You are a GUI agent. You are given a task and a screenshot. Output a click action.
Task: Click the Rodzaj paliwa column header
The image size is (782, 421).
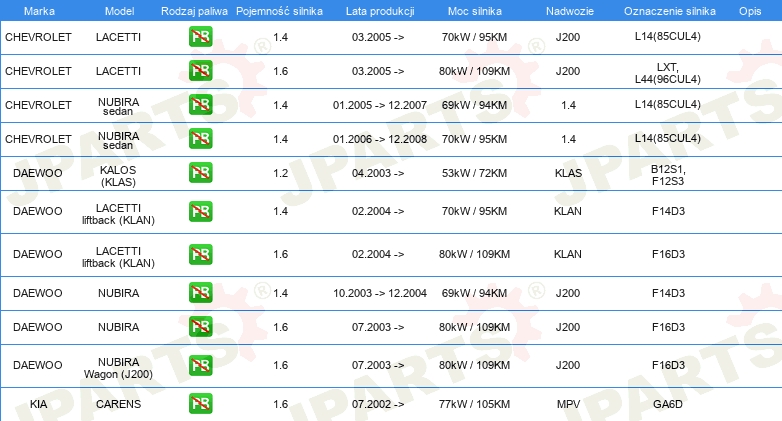[x=194, y=11]
